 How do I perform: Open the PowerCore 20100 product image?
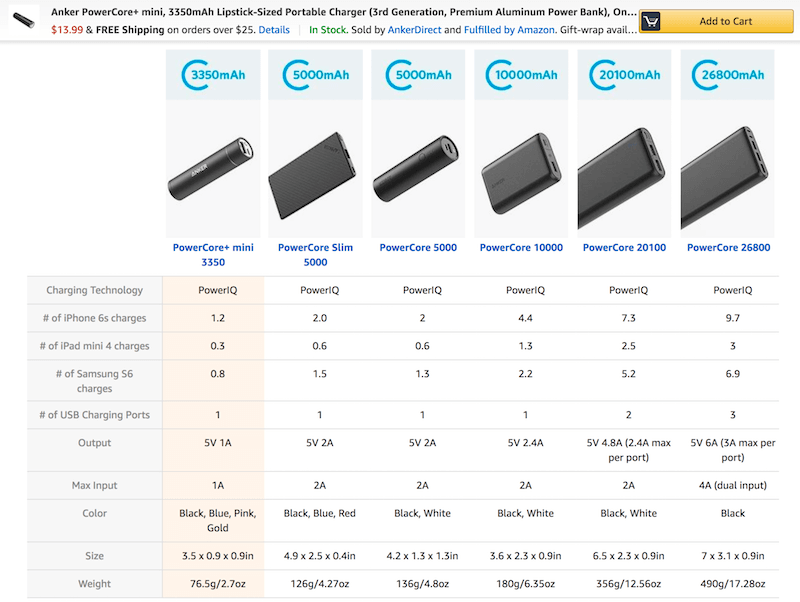click(x=624, y=170)
